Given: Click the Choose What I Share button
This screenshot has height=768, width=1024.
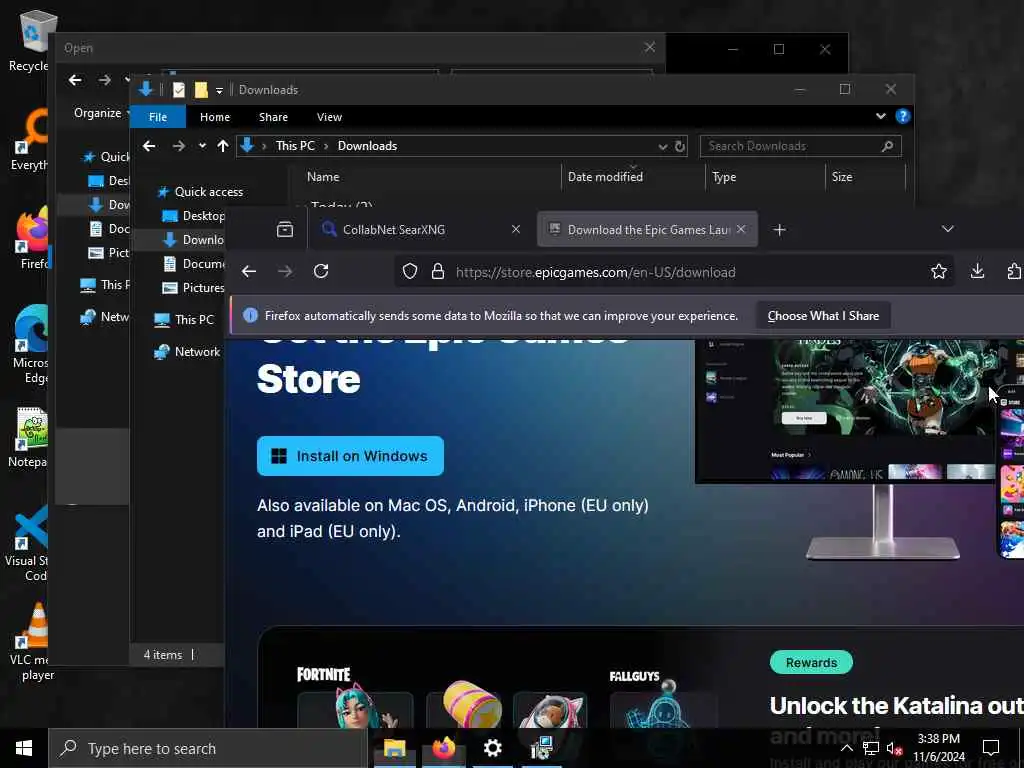Looking at the screenshot, I should point(823,316).
